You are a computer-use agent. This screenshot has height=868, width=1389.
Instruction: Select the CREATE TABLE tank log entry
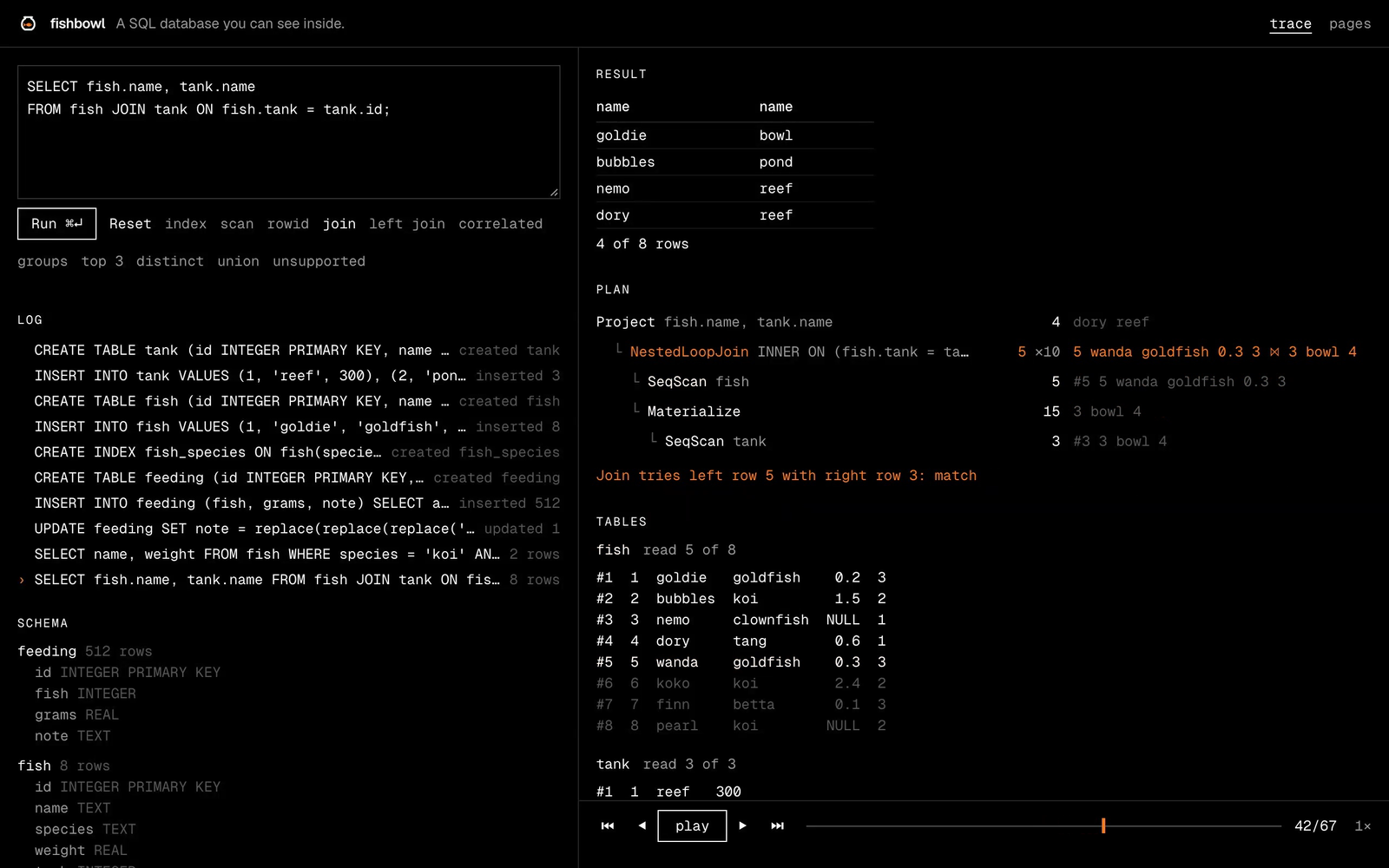coord(289,351)
